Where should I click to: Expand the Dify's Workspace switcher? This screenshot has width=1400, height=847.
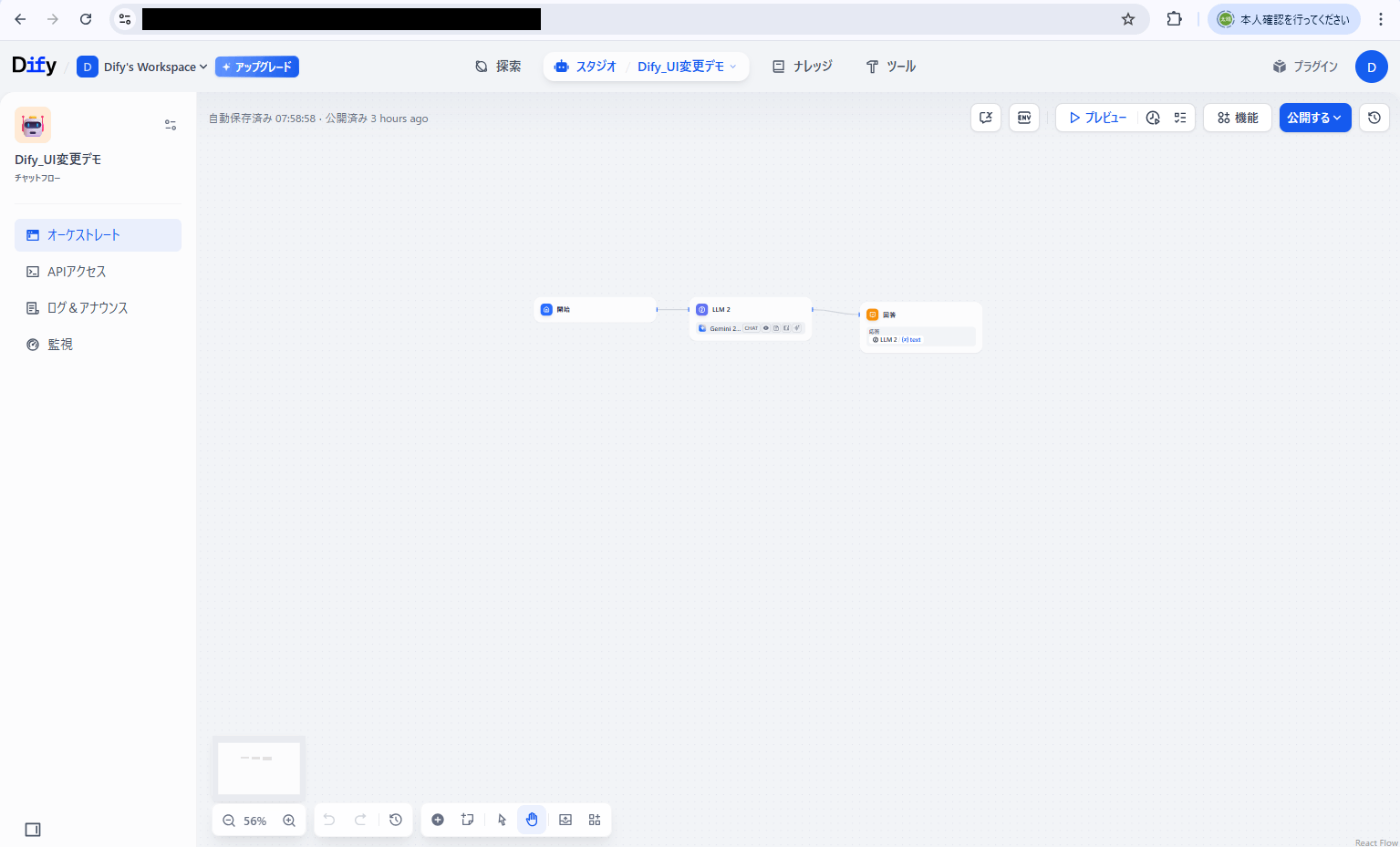(142, 66)
